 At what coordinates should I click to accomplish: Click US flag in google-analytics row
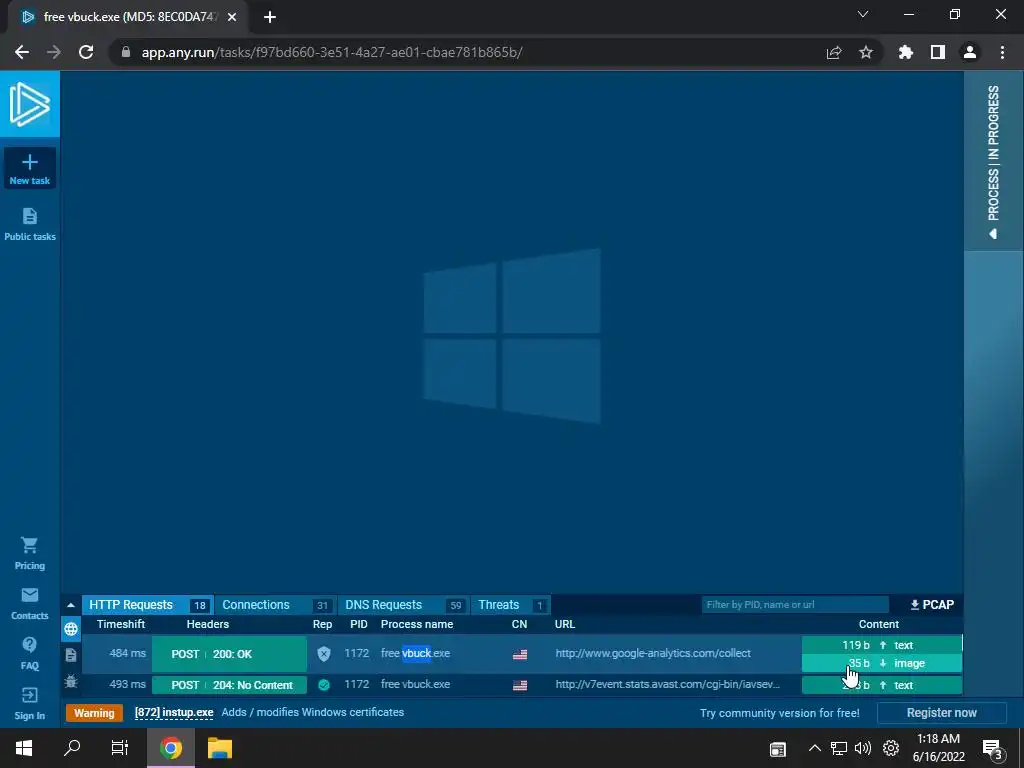pyautogui.click(x=520, y=654)
